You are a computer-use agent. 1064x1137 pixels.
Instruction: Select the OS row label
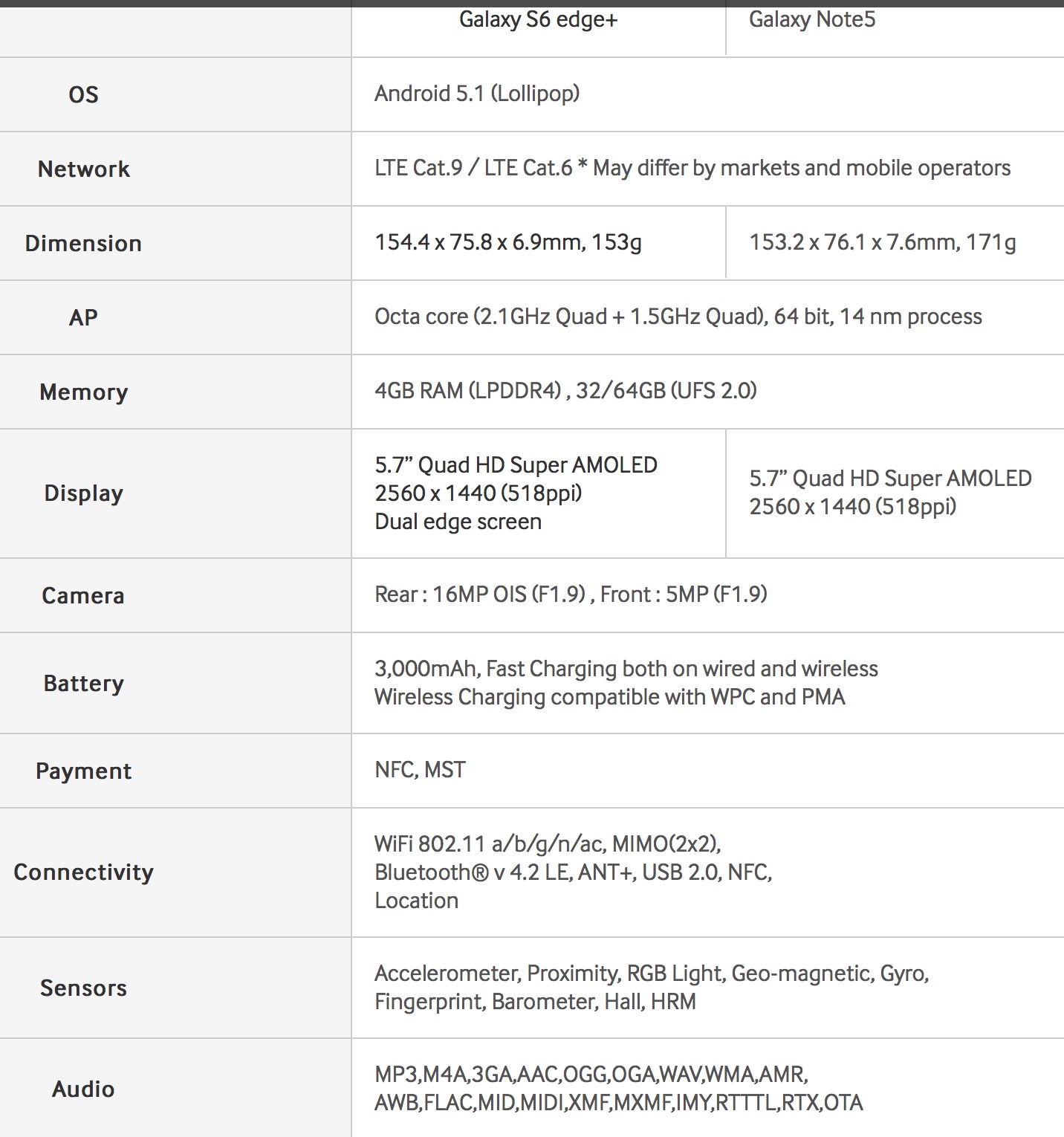tap(83, 94)
